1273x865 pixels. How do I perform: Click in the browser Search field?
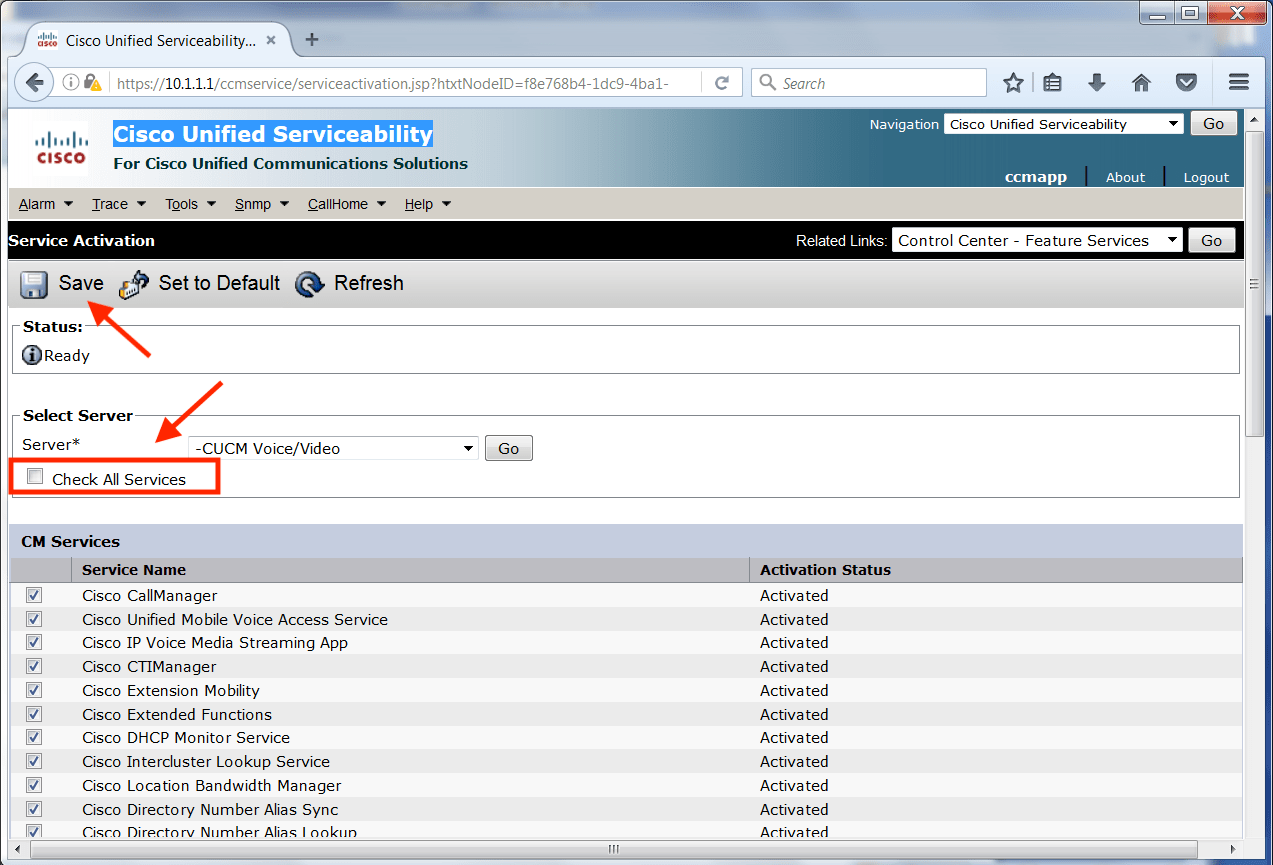point(868,83)
